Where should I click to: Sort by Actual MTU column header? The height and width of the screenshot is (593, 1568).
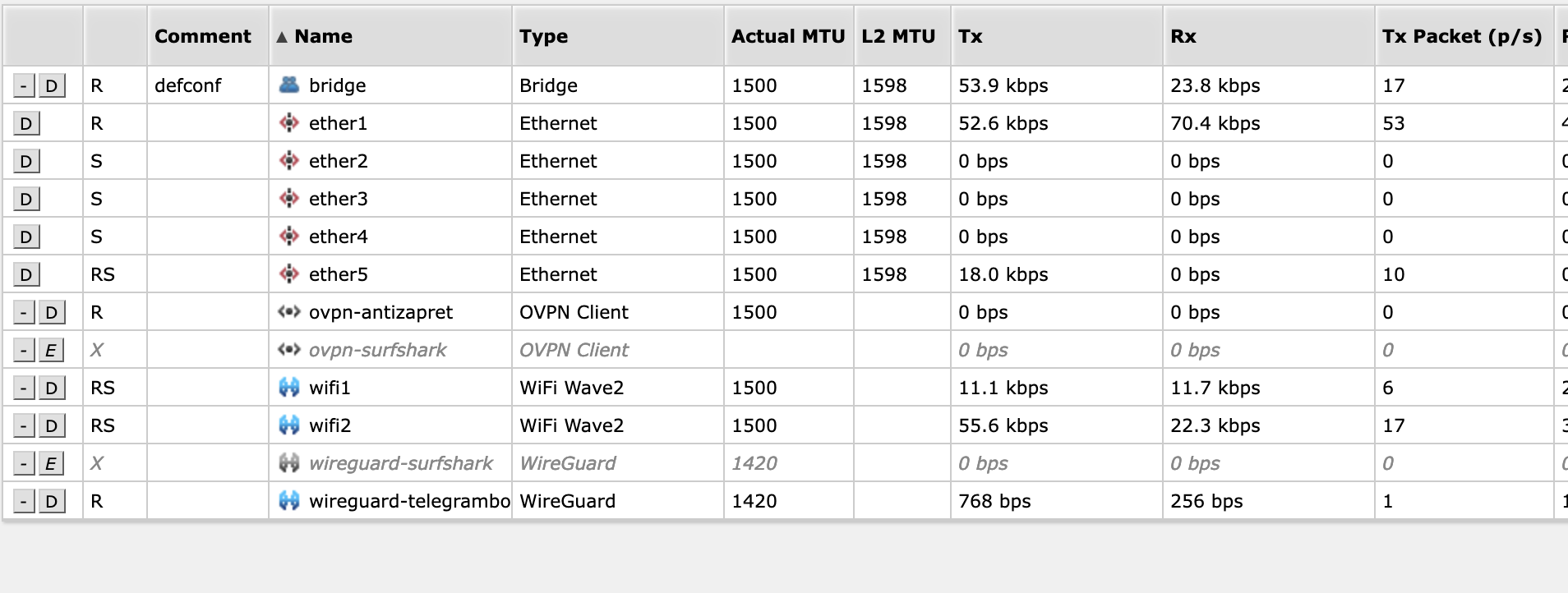[789, 36]
